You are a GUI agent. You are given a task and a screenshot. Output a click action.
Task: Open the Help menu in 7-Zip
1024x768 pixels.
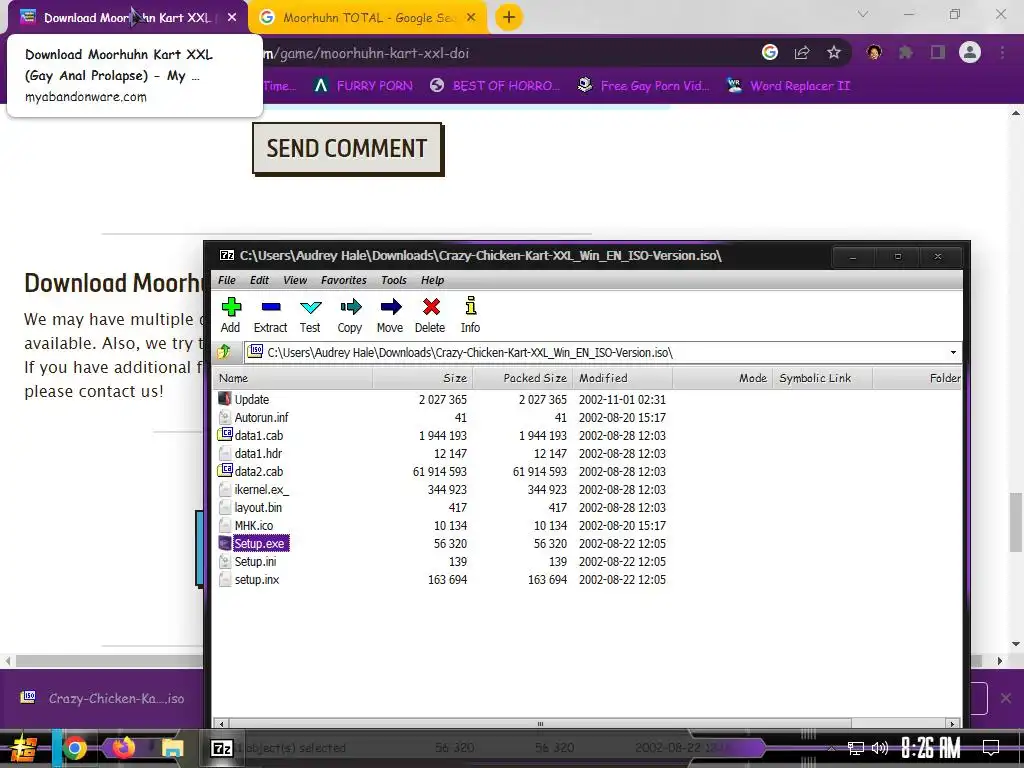432,280
